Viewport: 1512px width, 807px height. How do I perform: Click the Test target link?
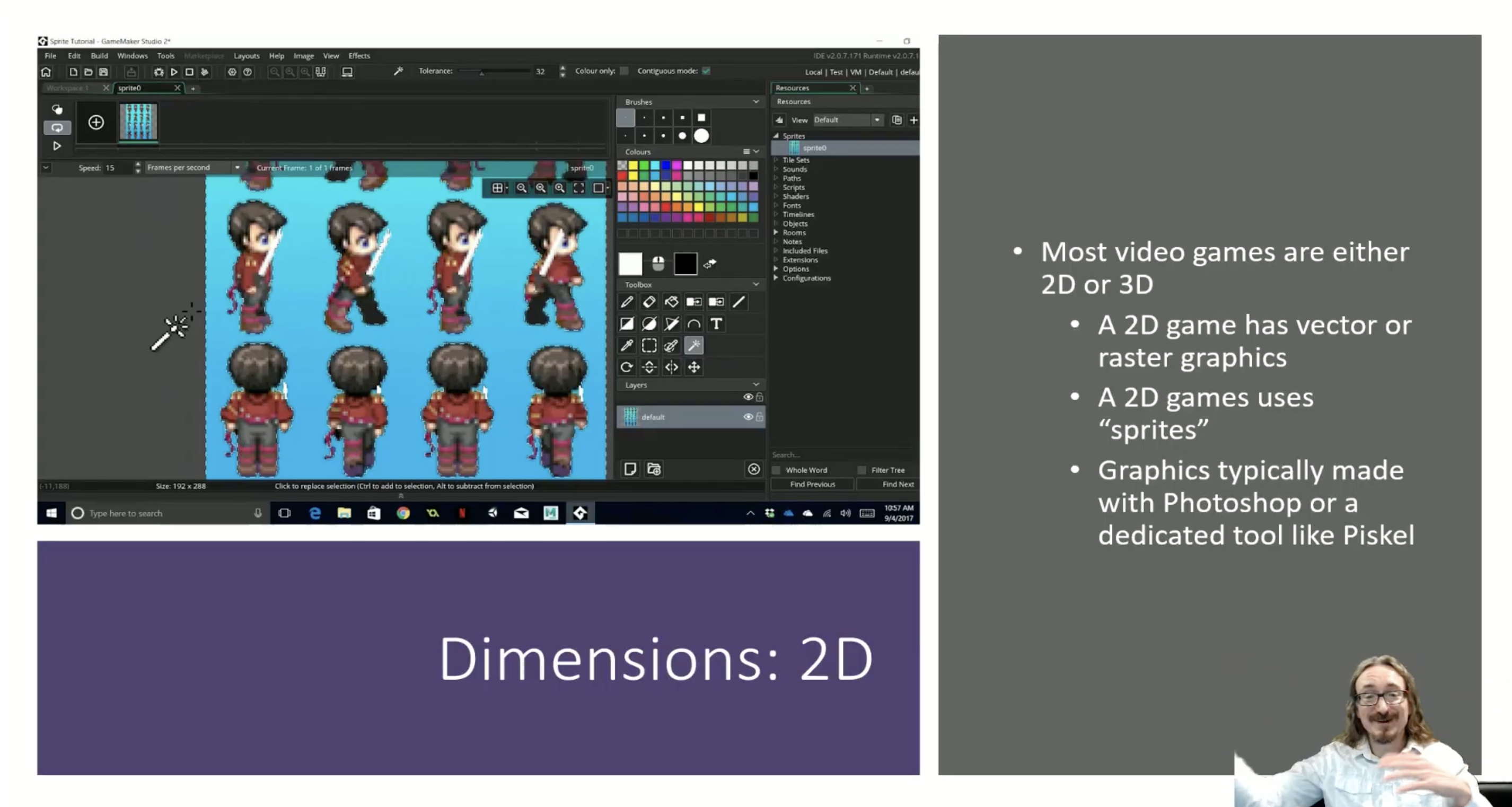(x=836, y=72)
